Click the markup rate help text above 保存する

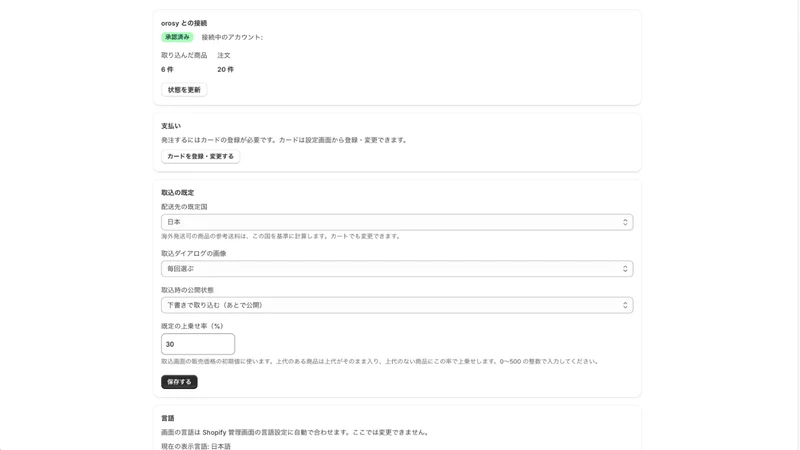coord(381,361)
